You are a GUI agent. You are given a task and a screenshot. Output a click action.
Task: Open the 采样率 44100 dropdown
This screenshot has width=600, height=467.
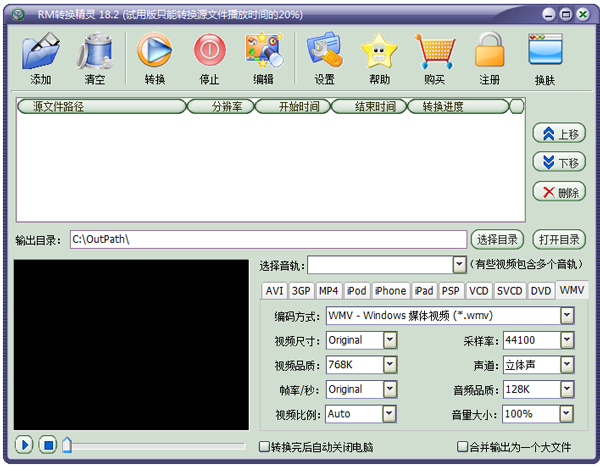(567, 340)
